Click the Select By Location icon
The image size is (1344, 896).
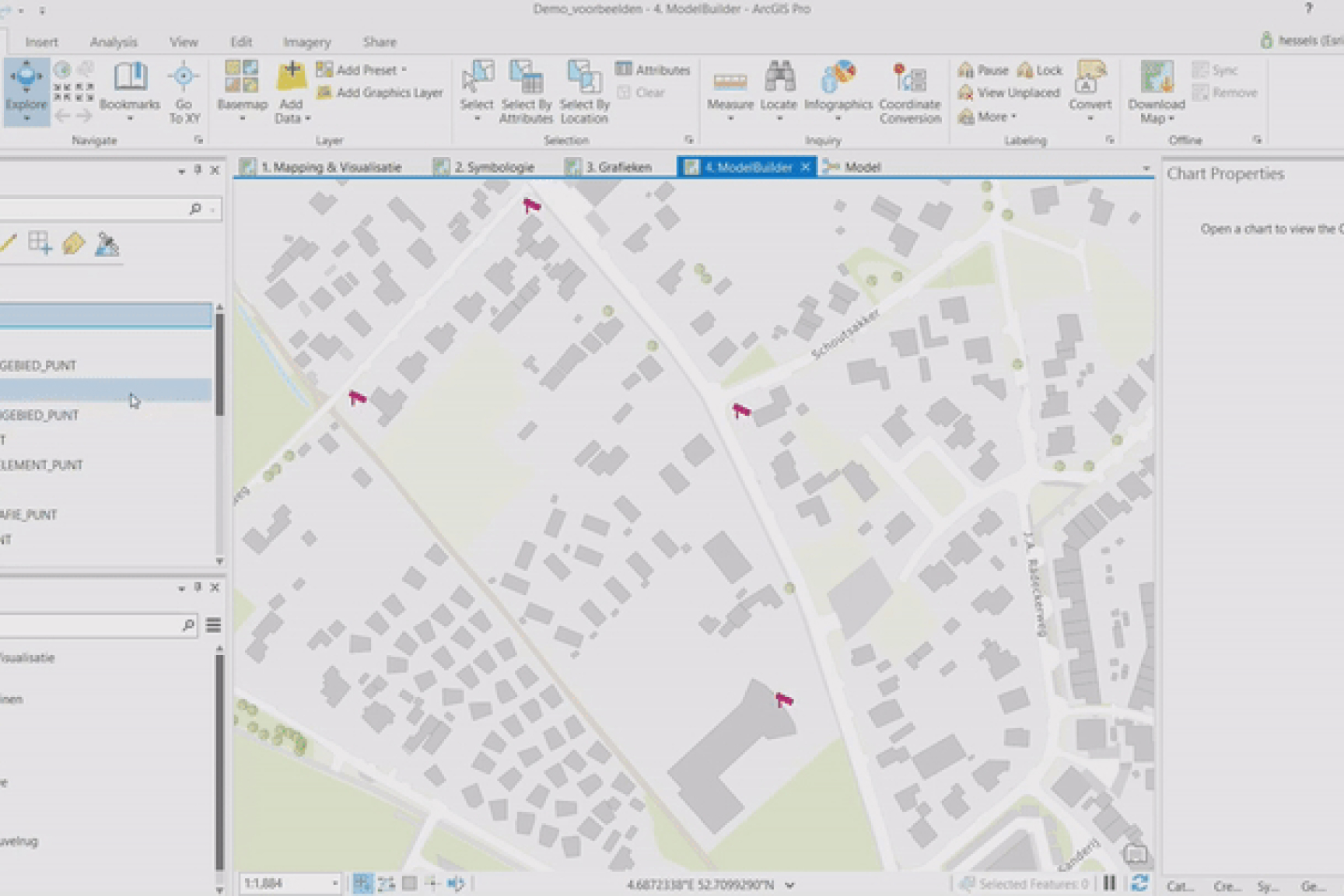[584, 77]
